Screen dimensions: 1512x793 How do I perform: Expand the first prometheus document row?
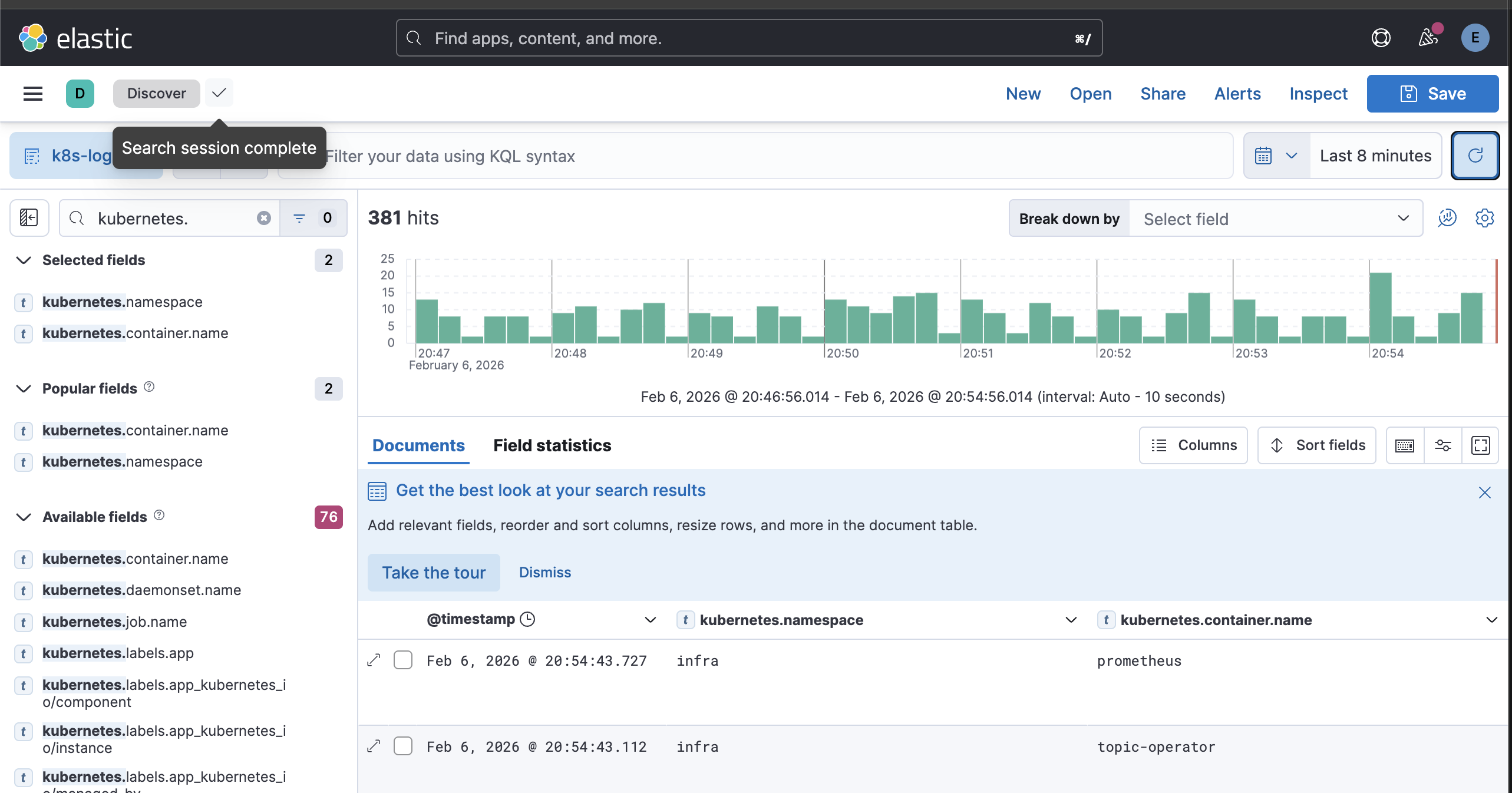(374, 660)
